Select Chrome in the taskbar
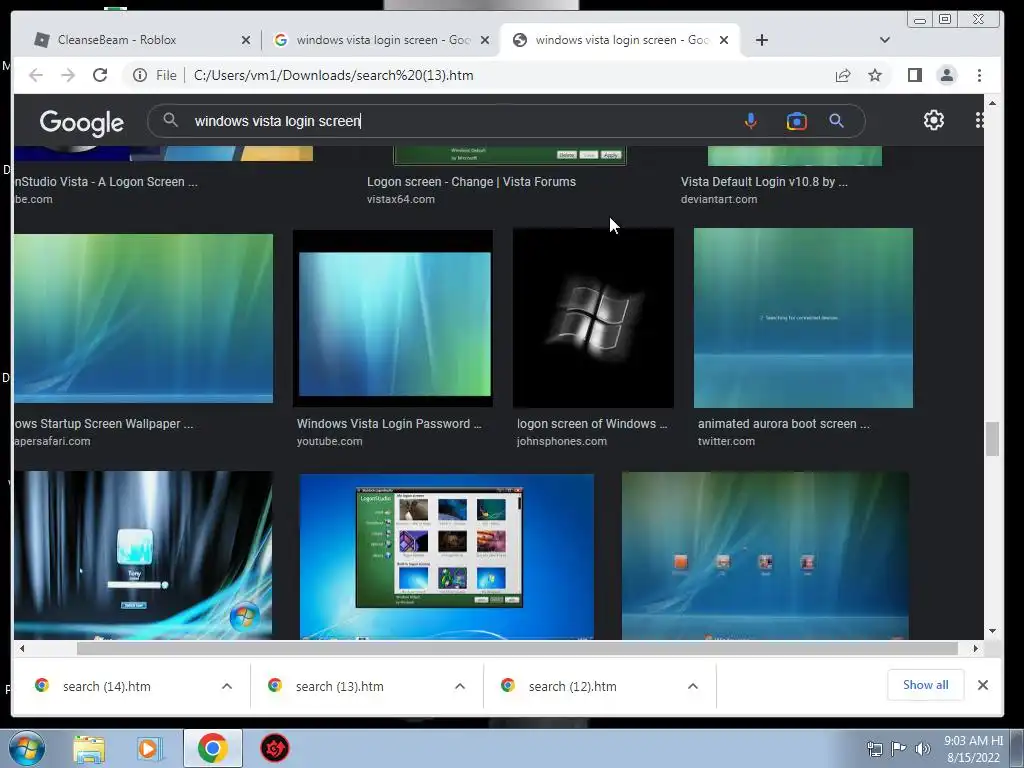 212,748
